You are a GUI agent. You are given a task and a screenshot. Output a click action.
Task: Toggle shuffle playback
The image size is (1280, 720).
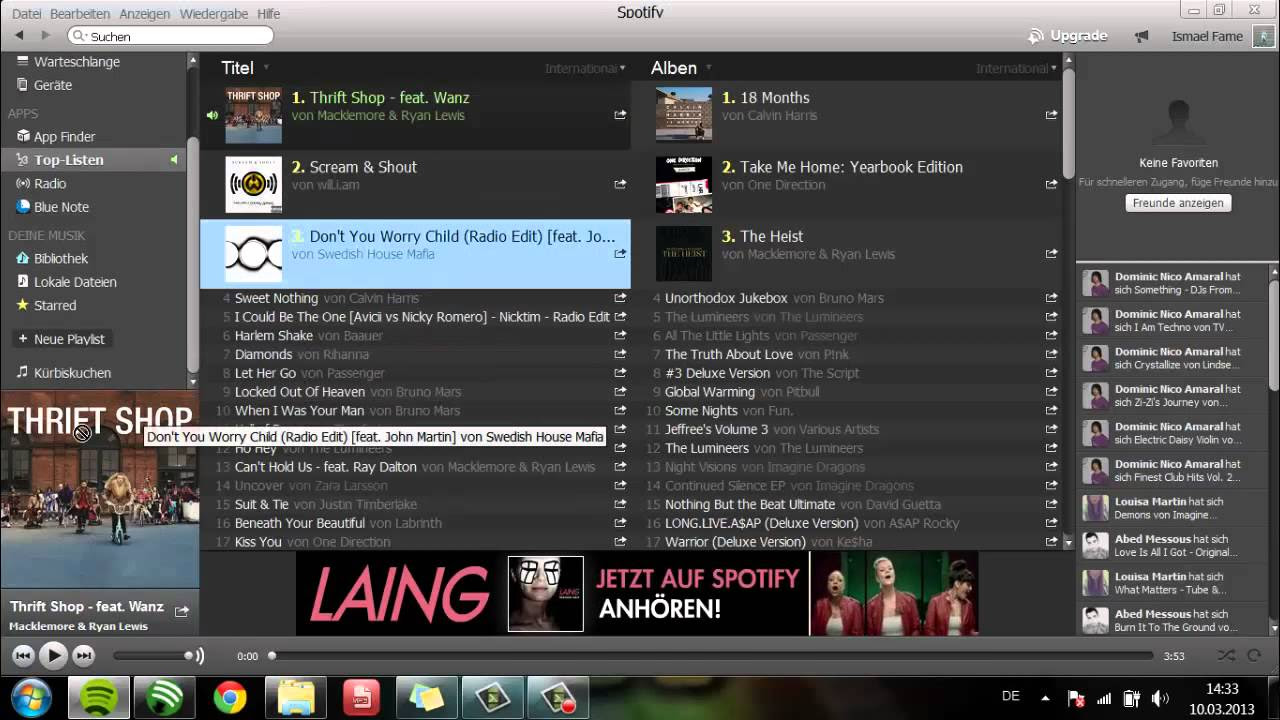pyautogui.click(x=1226, y=656)
